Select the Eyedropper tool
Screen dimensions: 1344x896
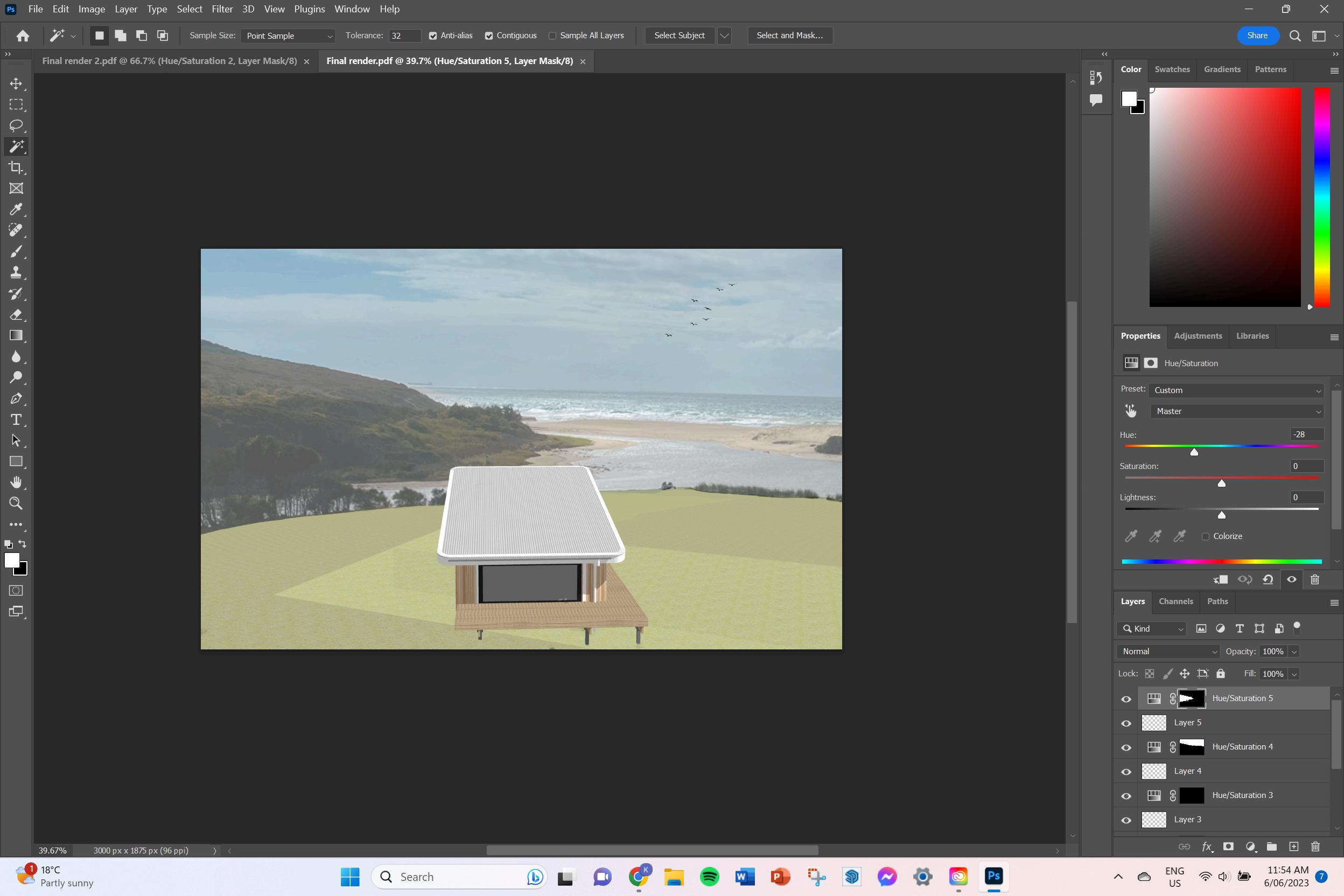(x=16, y=209)
